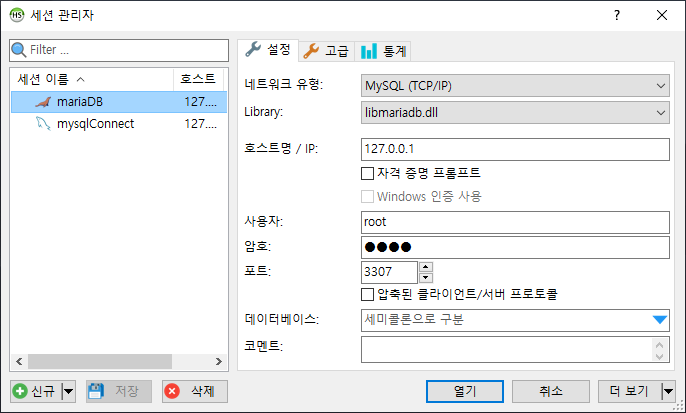
Task: Click the 호스트 column header
Action: (x=198, y=79)
